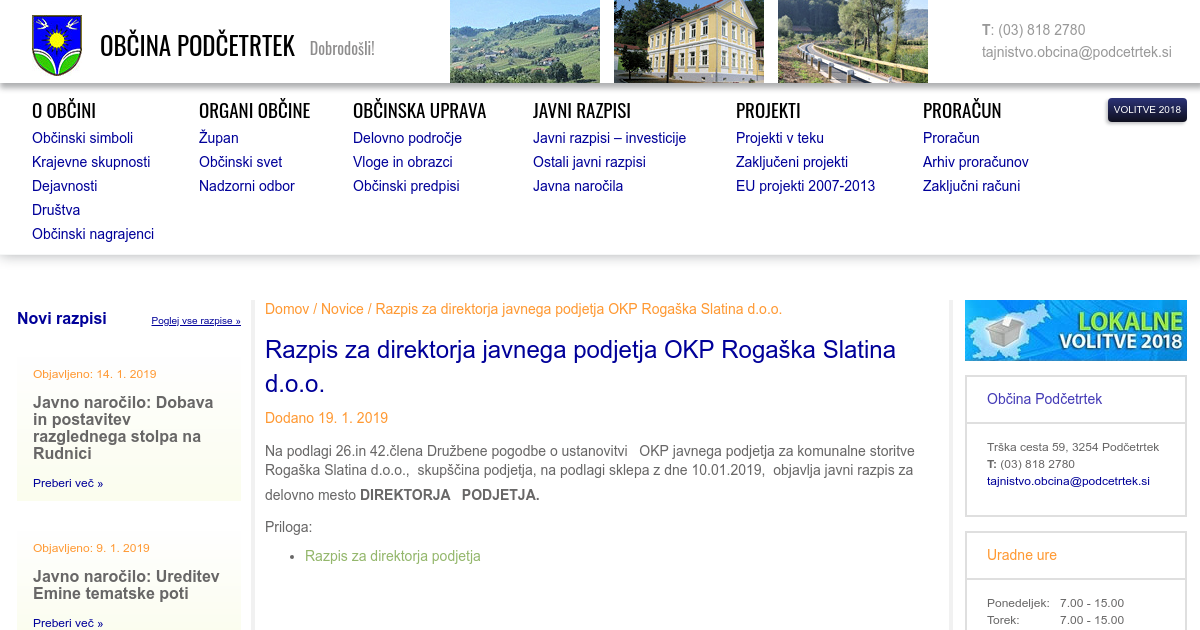The image size is (1200, 630).
Task: Click the Lokalne Volitve 2018 banner
Action: point(1075,330)
